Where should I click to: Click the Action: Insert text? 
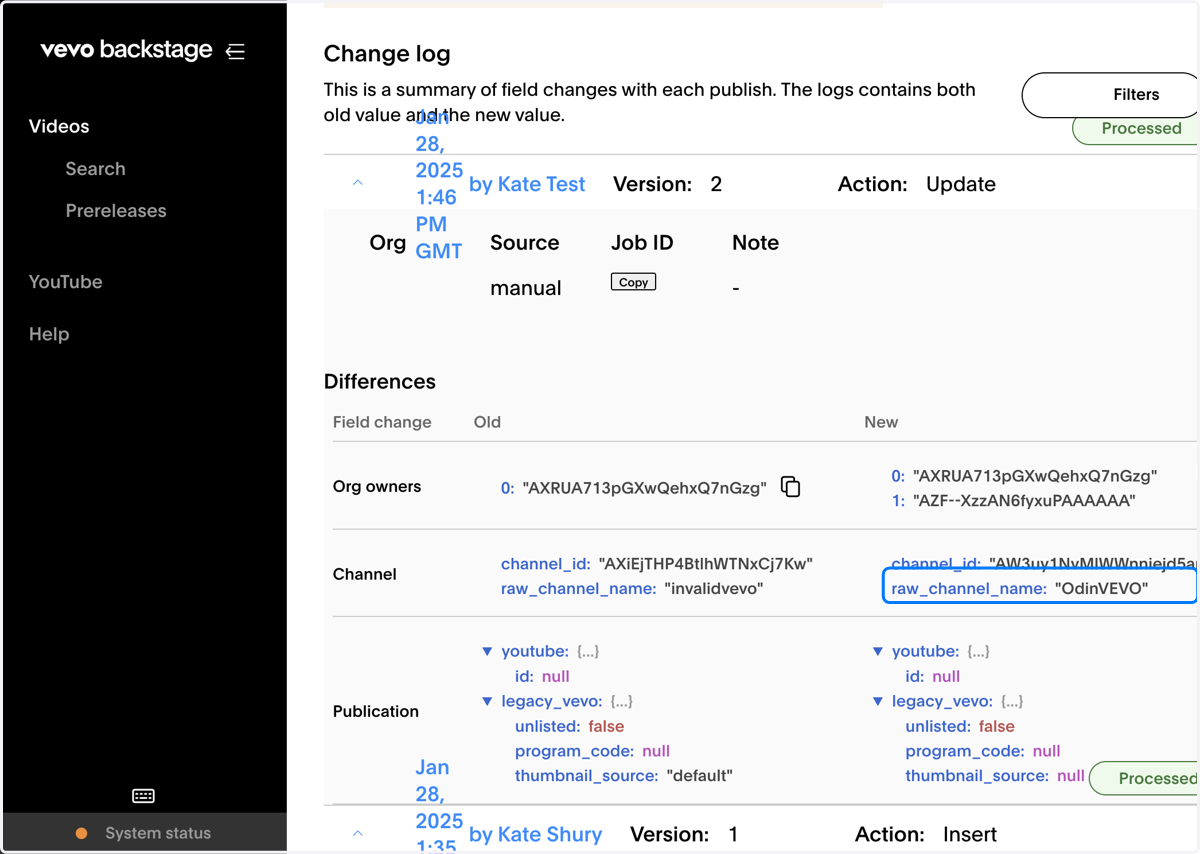(926, 834)
